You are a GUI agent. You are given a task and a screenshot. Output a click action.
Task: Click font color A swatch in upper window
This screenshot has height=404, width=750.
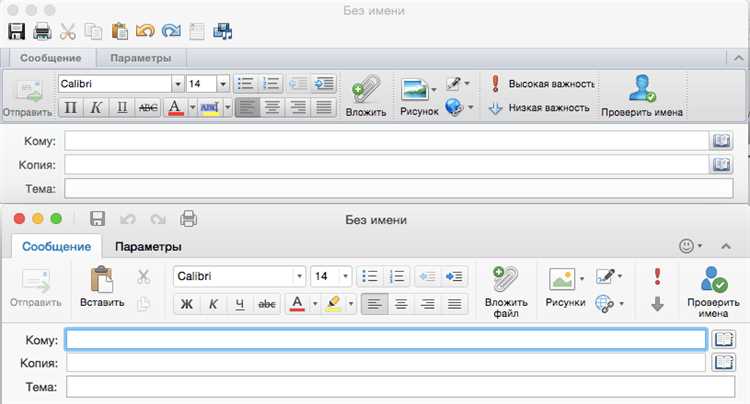[x=176, y=108]
